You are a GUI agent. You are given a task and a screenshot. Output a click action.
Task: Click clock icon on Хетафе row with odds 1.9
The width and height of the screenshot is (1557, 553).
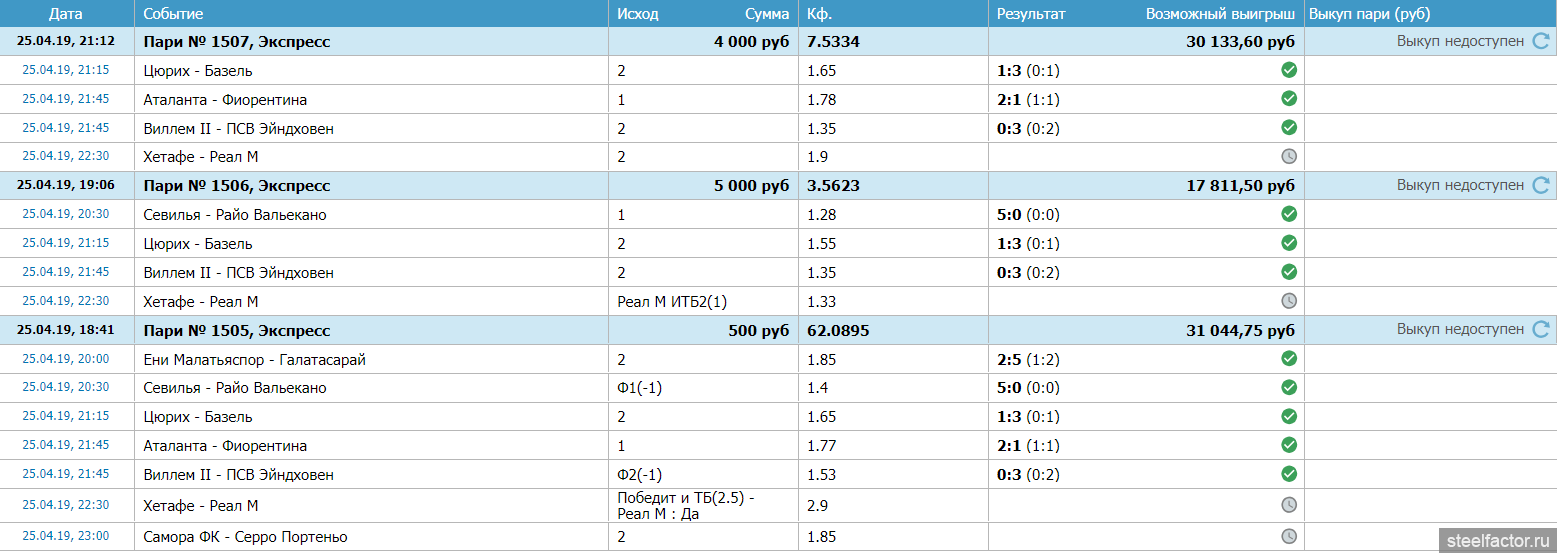tap(1289, 157)
